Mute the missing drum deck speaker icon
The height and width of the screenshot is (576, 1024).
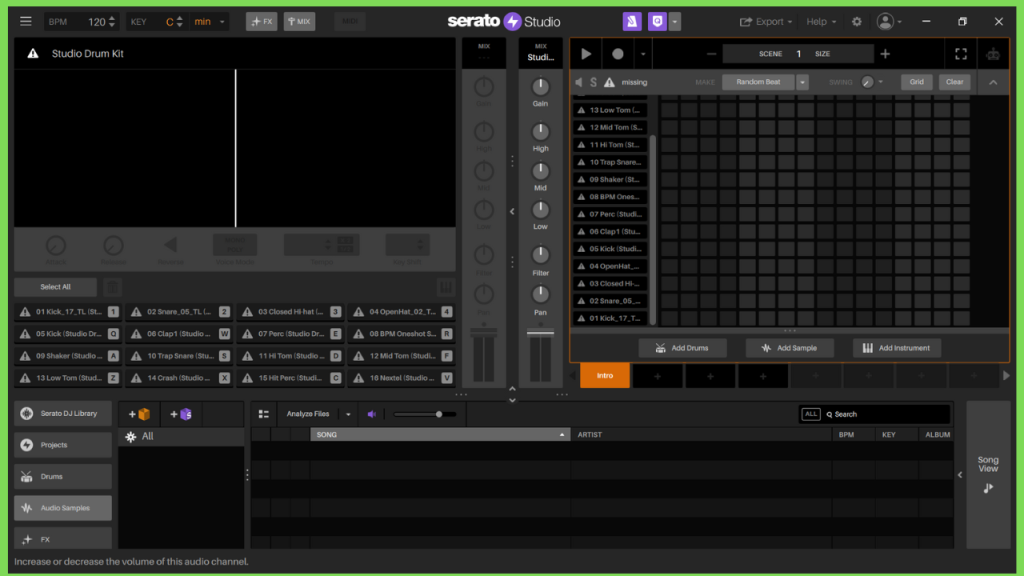(579, 82)
